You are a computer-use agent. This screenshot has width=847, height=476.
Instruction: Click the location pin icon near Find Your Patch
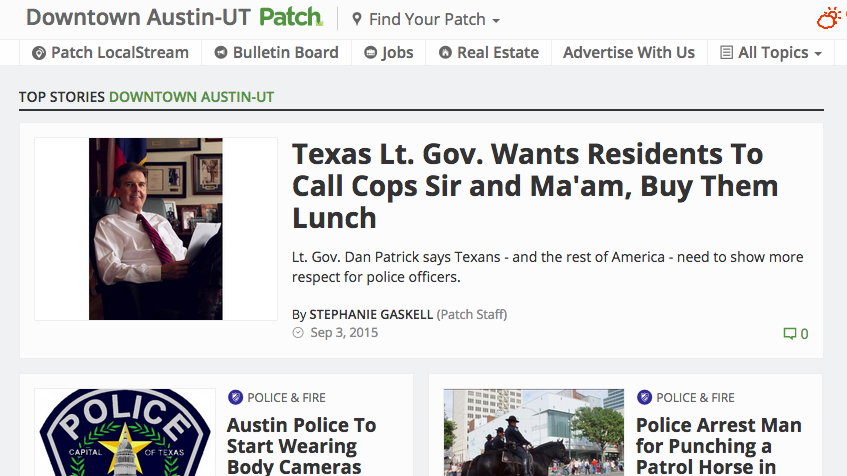click(357, 19)
